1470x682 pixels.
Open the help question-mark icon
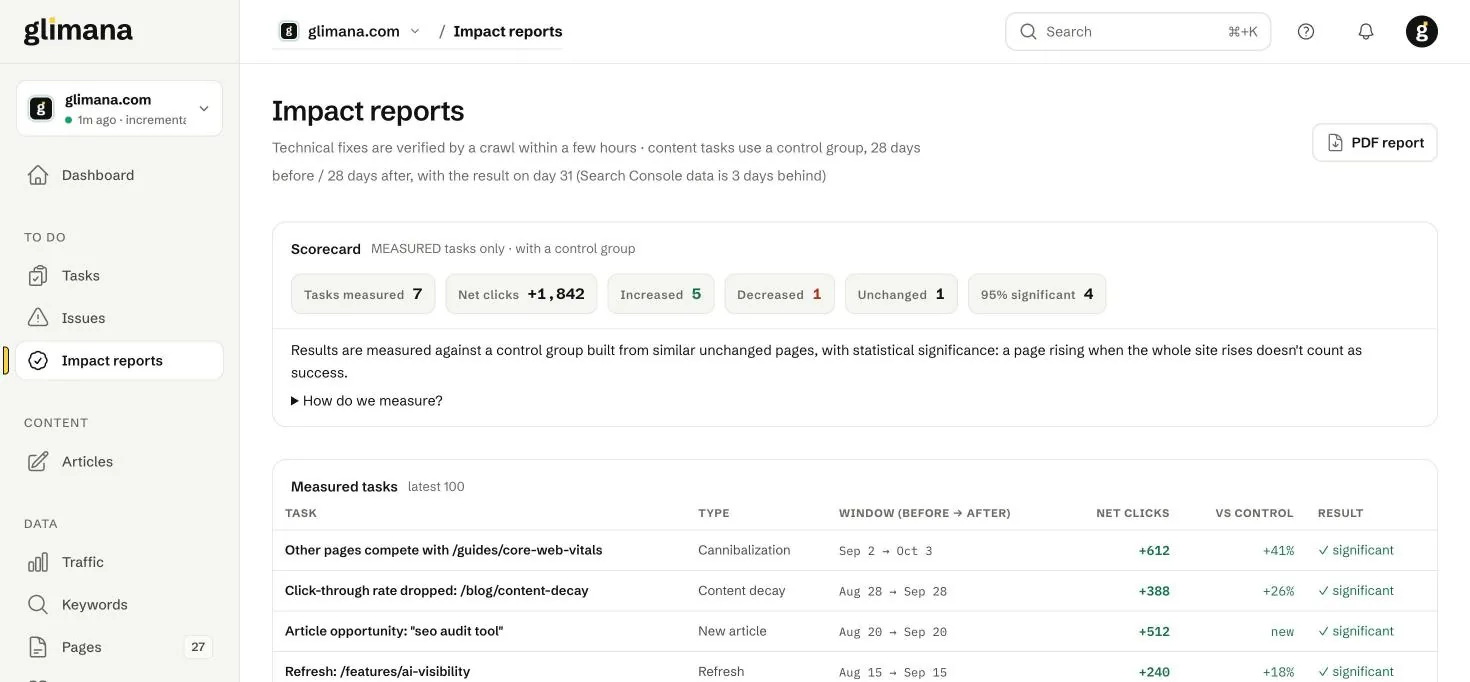point(1306,31)
